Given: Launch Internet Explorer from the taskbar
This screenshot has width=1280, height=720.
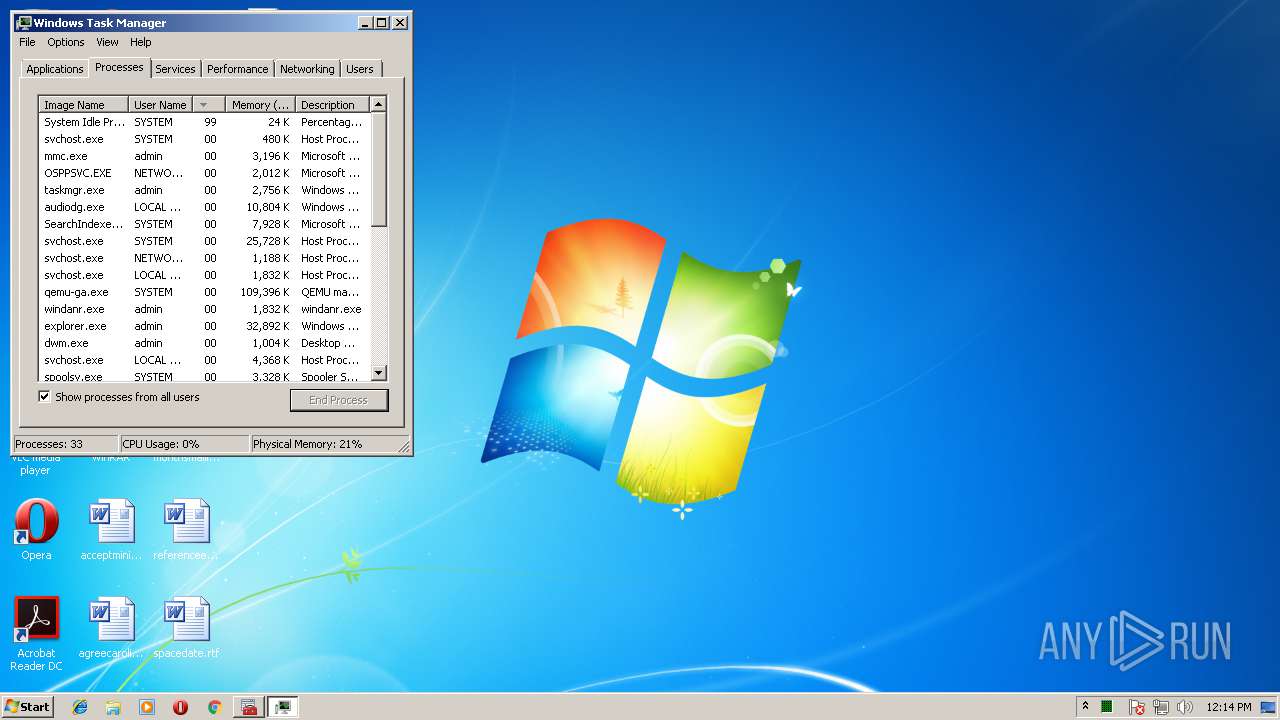Looking at the screenshot, I should click(80, 707).
